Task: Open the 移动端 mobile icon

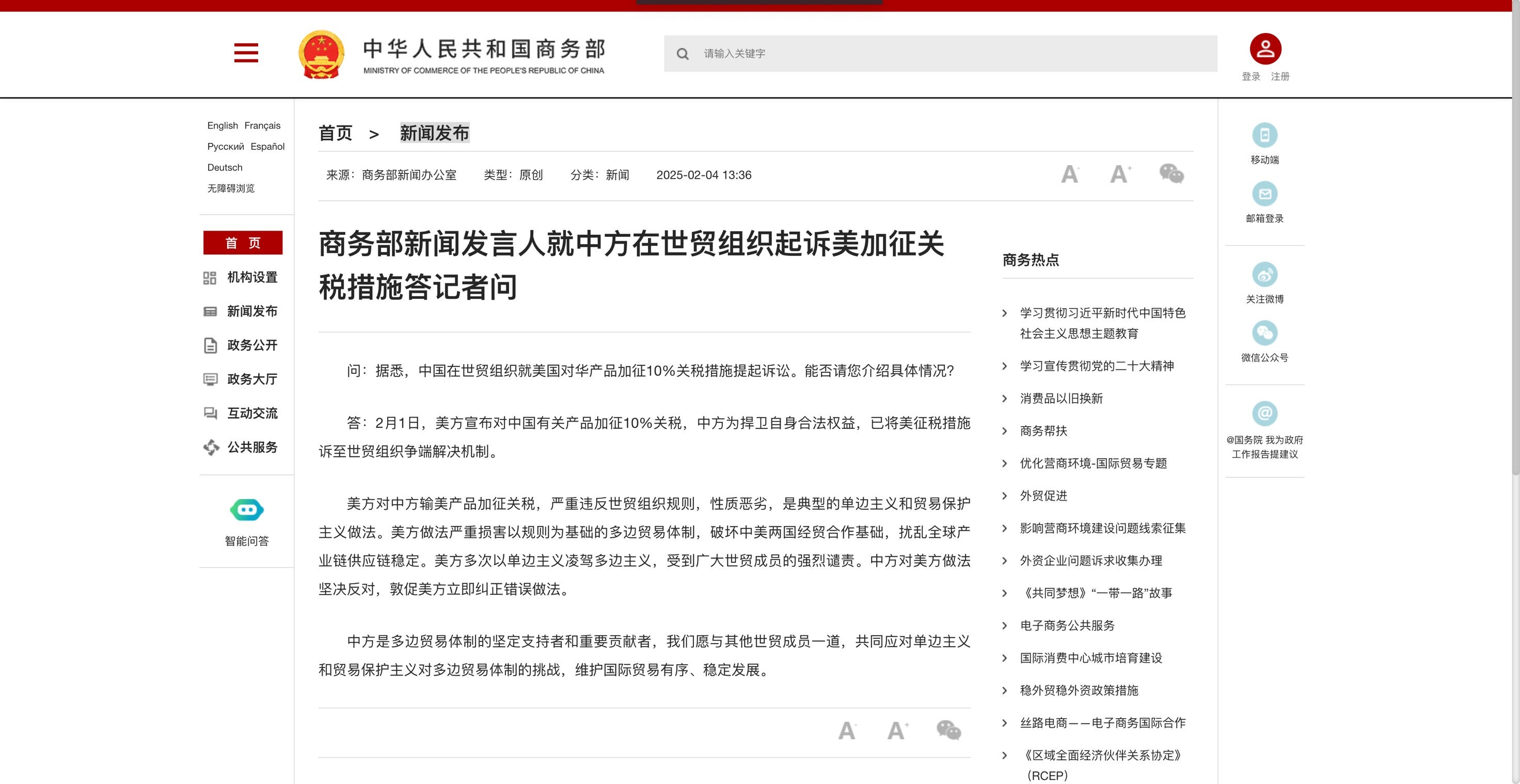Action: click(1264, 135)
